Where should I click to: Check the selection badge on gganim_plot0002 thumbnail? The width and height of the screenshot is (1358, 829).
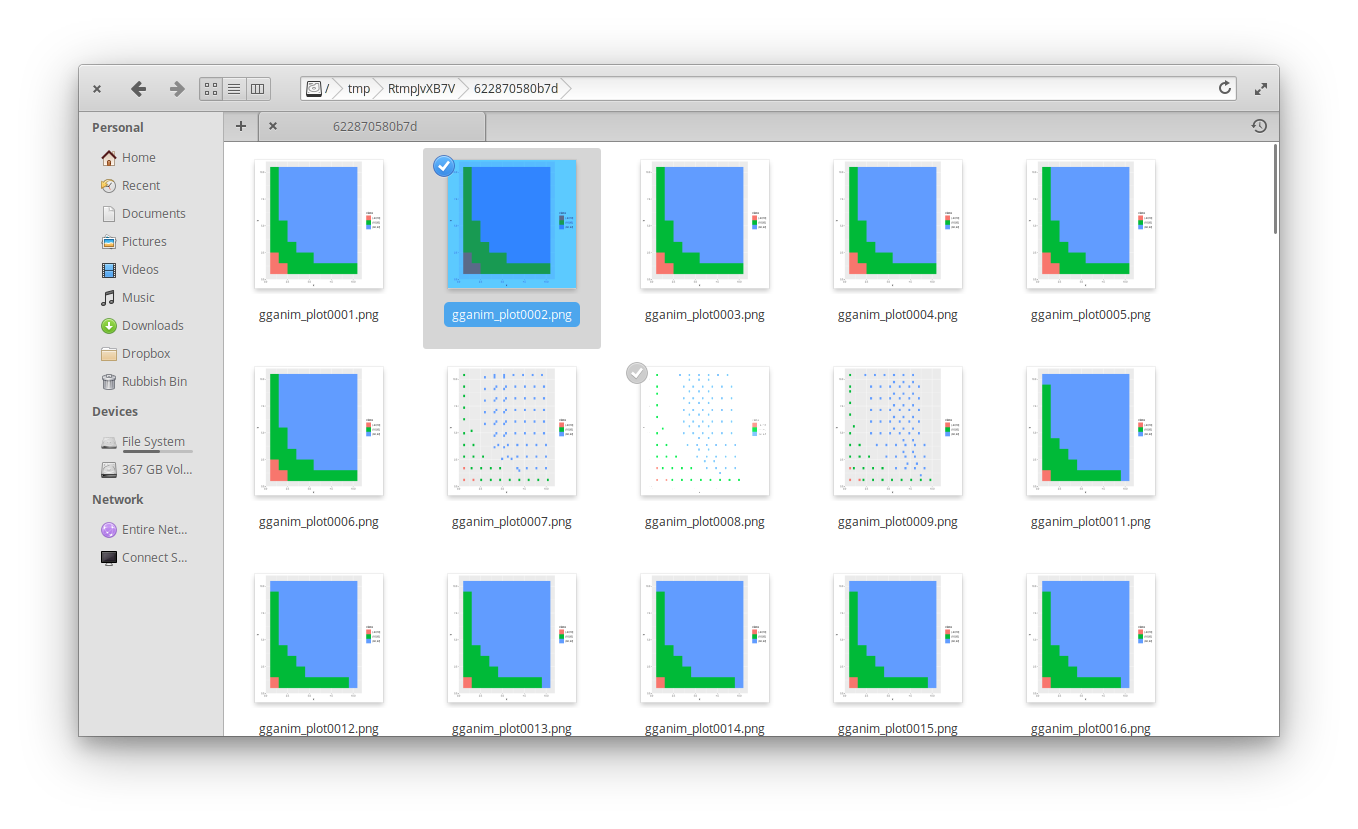click(x=443, y=166)
